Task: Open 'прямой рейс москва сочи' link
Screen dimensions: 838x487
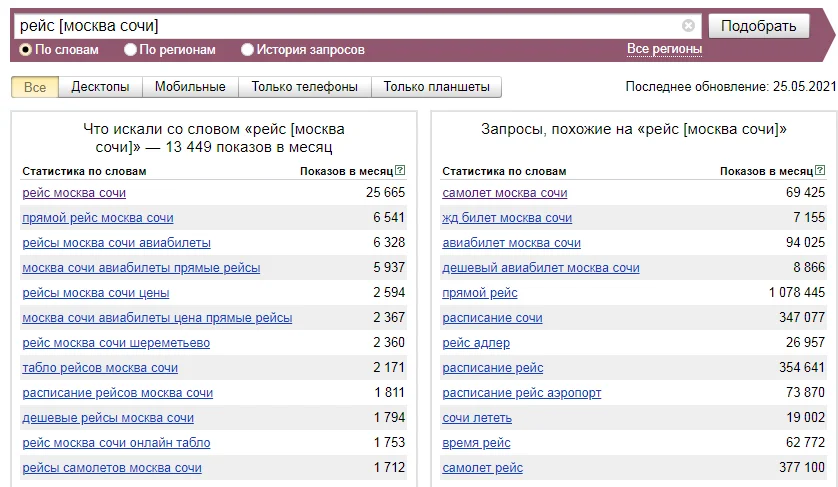Action: pyautogui.click(x=98, y=218)
